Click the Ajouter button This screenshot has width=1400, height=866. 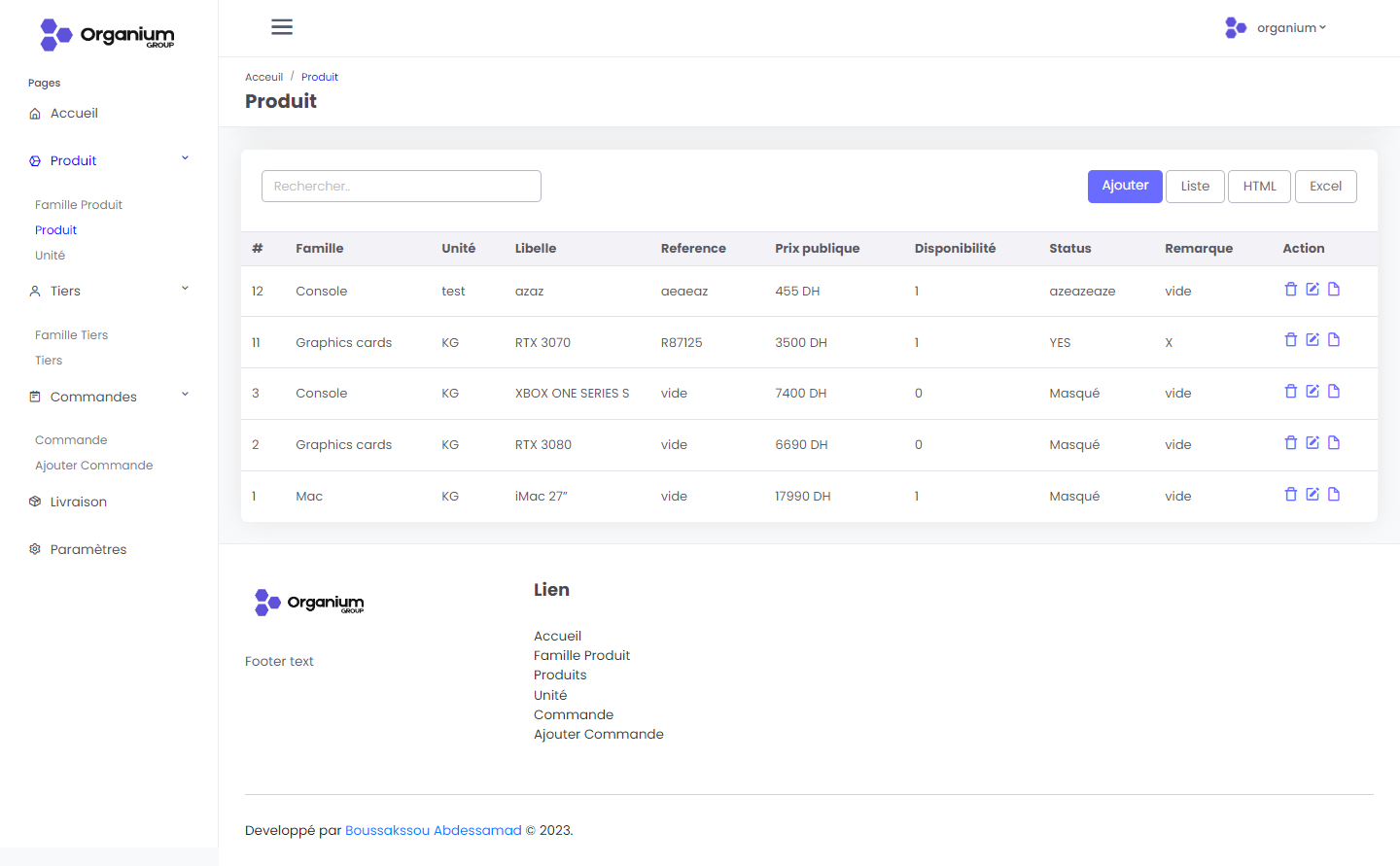coord(1125,186)
